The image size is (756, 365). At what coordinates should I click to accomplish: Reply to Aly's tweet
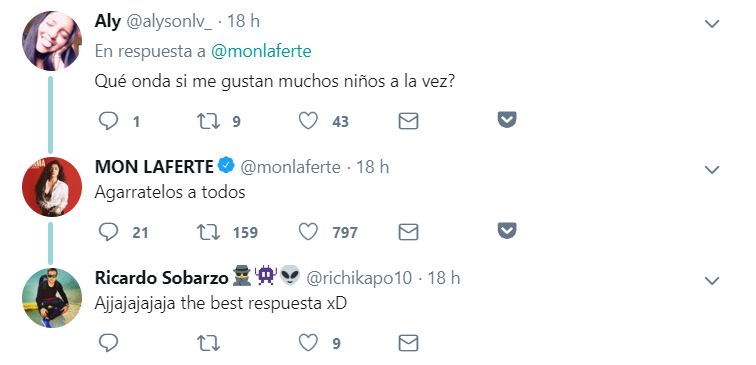[108, 121]
